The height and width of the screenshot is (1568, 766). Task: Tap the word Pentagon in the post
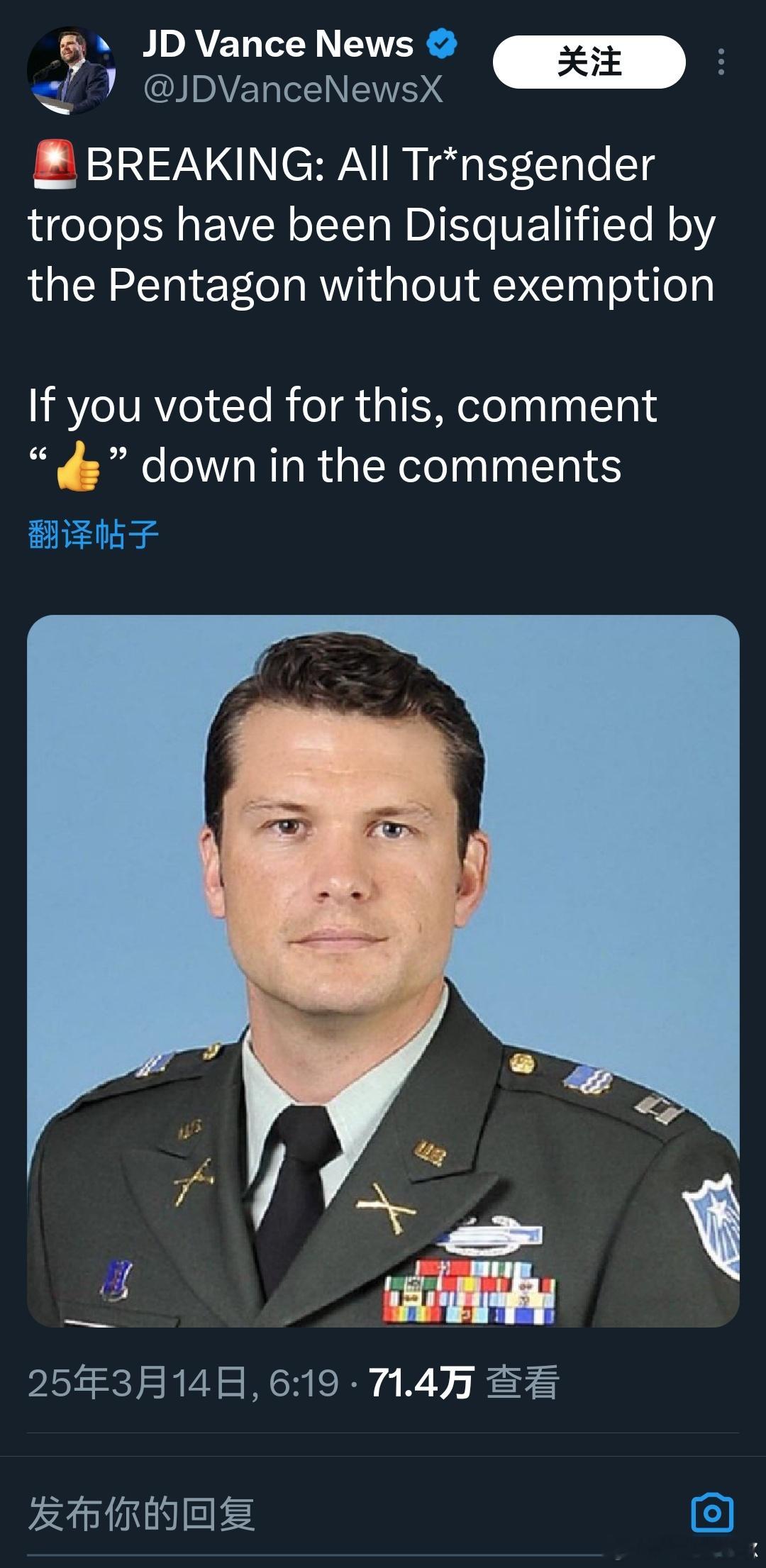(x=207, y=285)
